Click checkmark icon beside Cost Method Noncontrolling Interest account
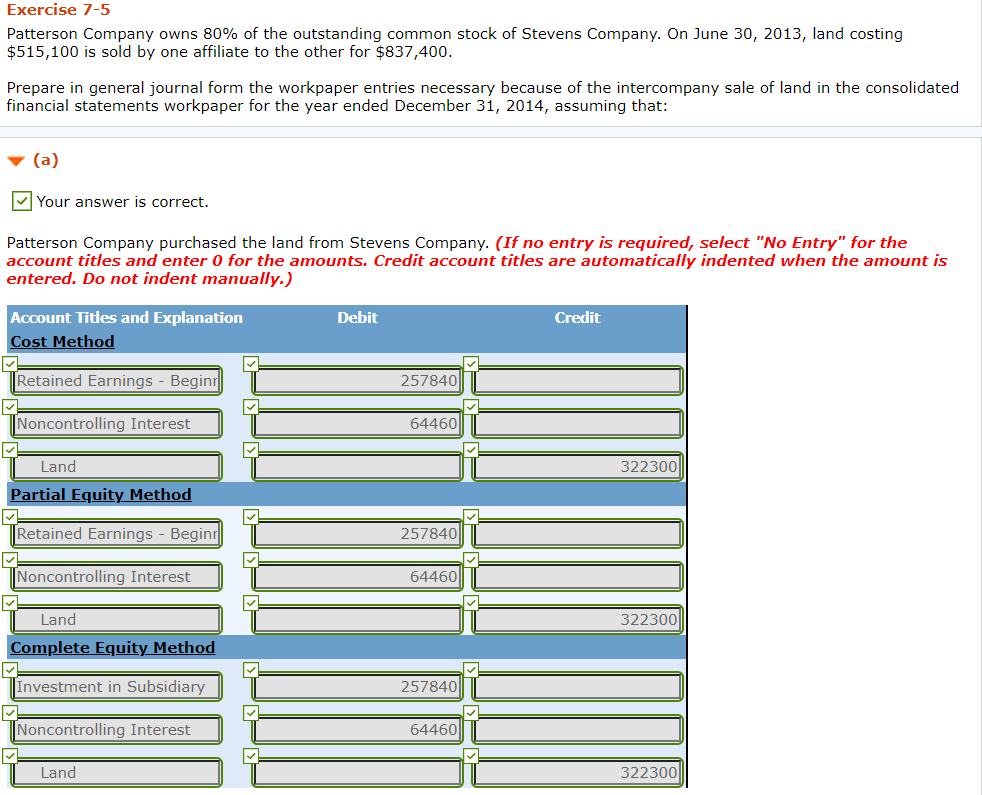 pyautogui.click(x=10, y=407)
